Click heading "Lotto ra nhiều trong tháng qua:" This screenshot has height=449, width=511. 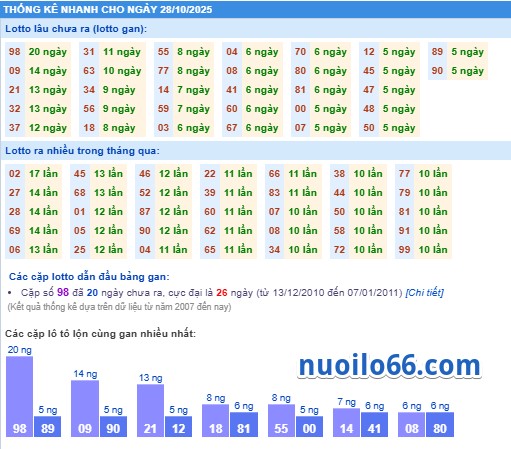pos(82,151)
